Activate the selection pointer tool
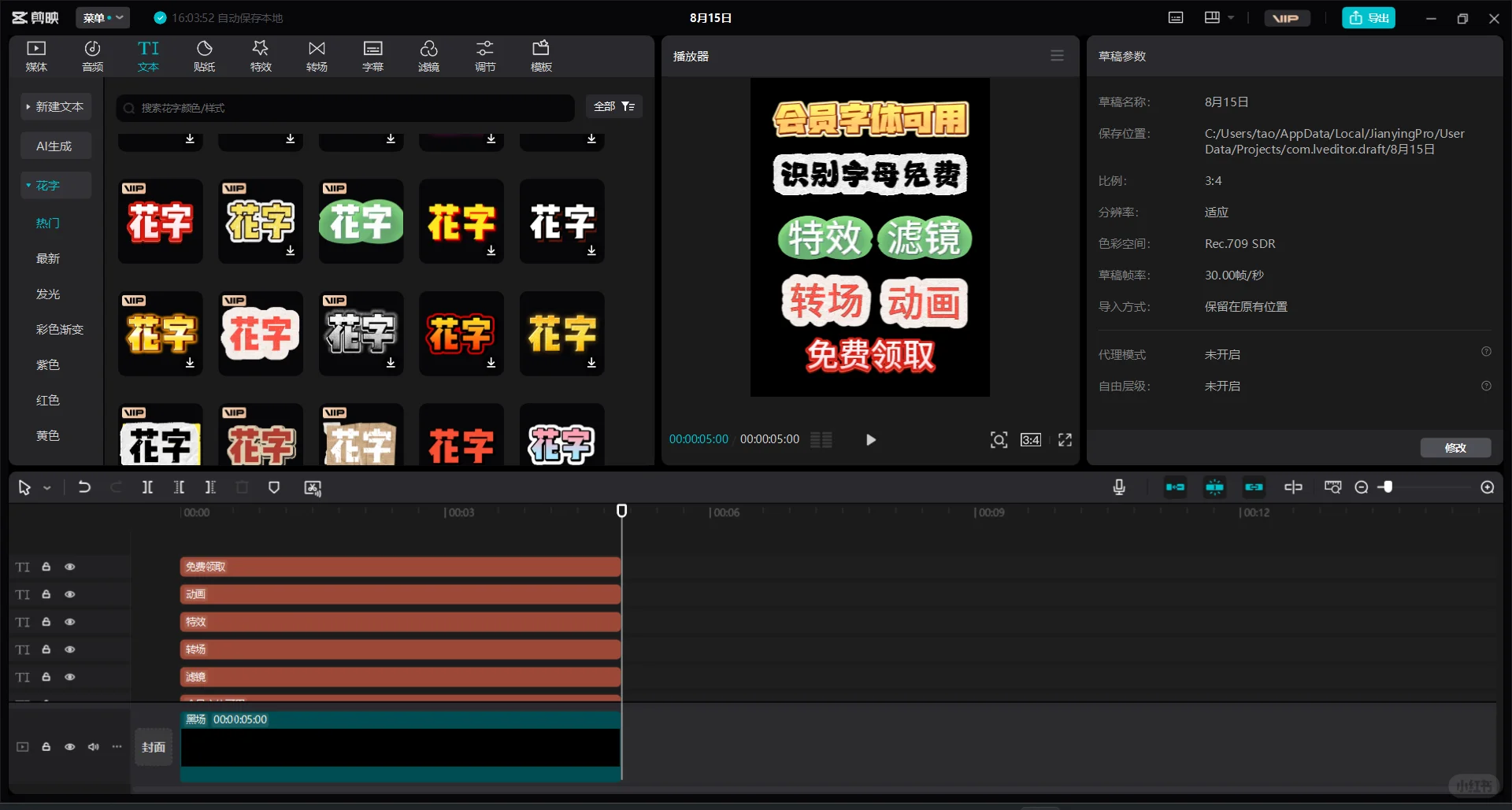The width and height of the screenshot is (1512, 810). [24, 488]
